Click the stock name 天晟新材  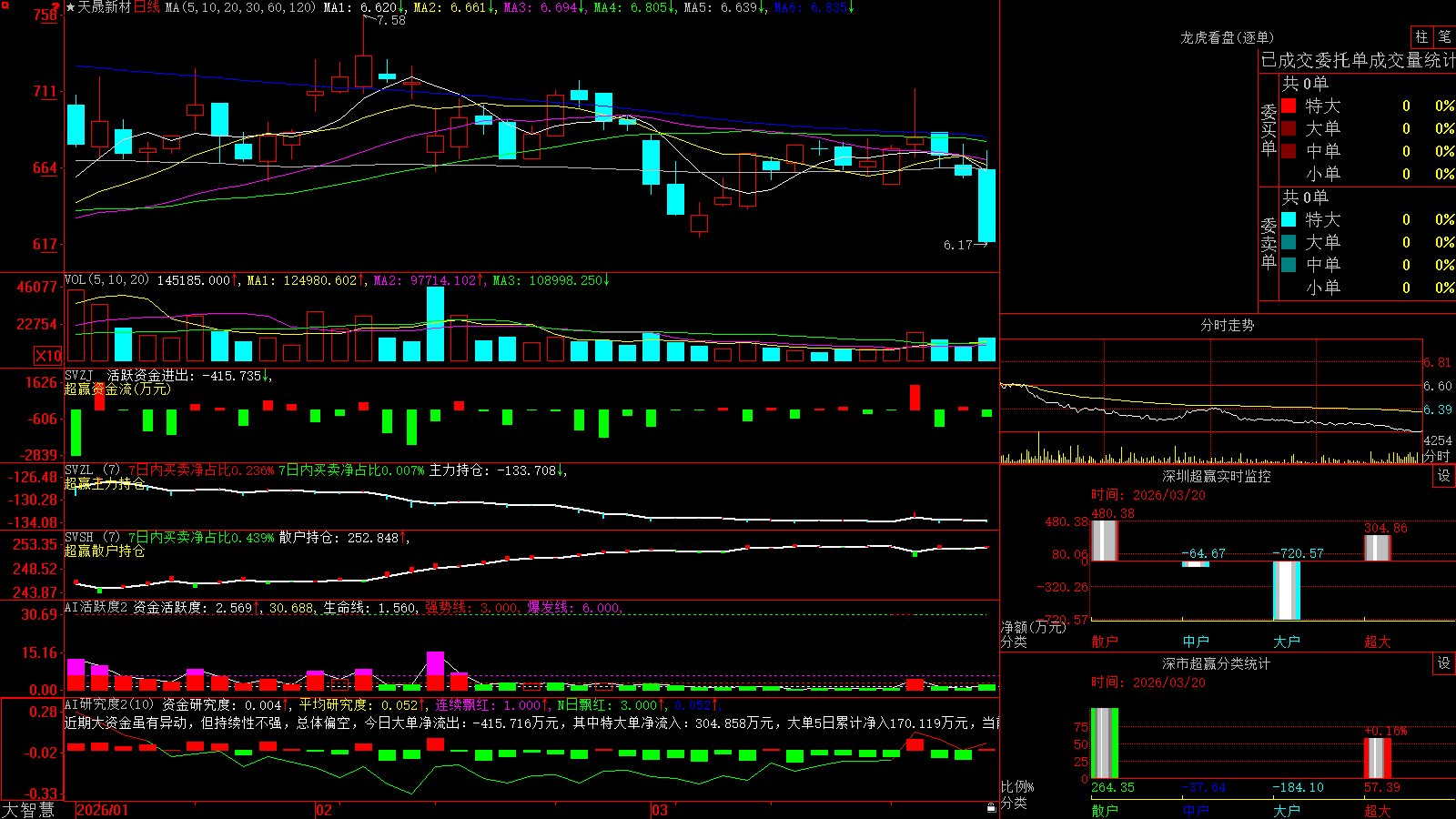click(105, 7)
